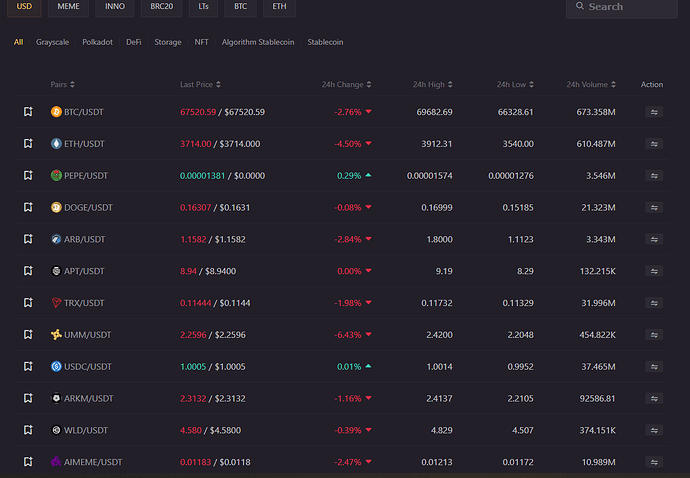Bookmark the AIMEME/USDT pair
The height and width of the screenshot is (478, 690).
(28, 462)
